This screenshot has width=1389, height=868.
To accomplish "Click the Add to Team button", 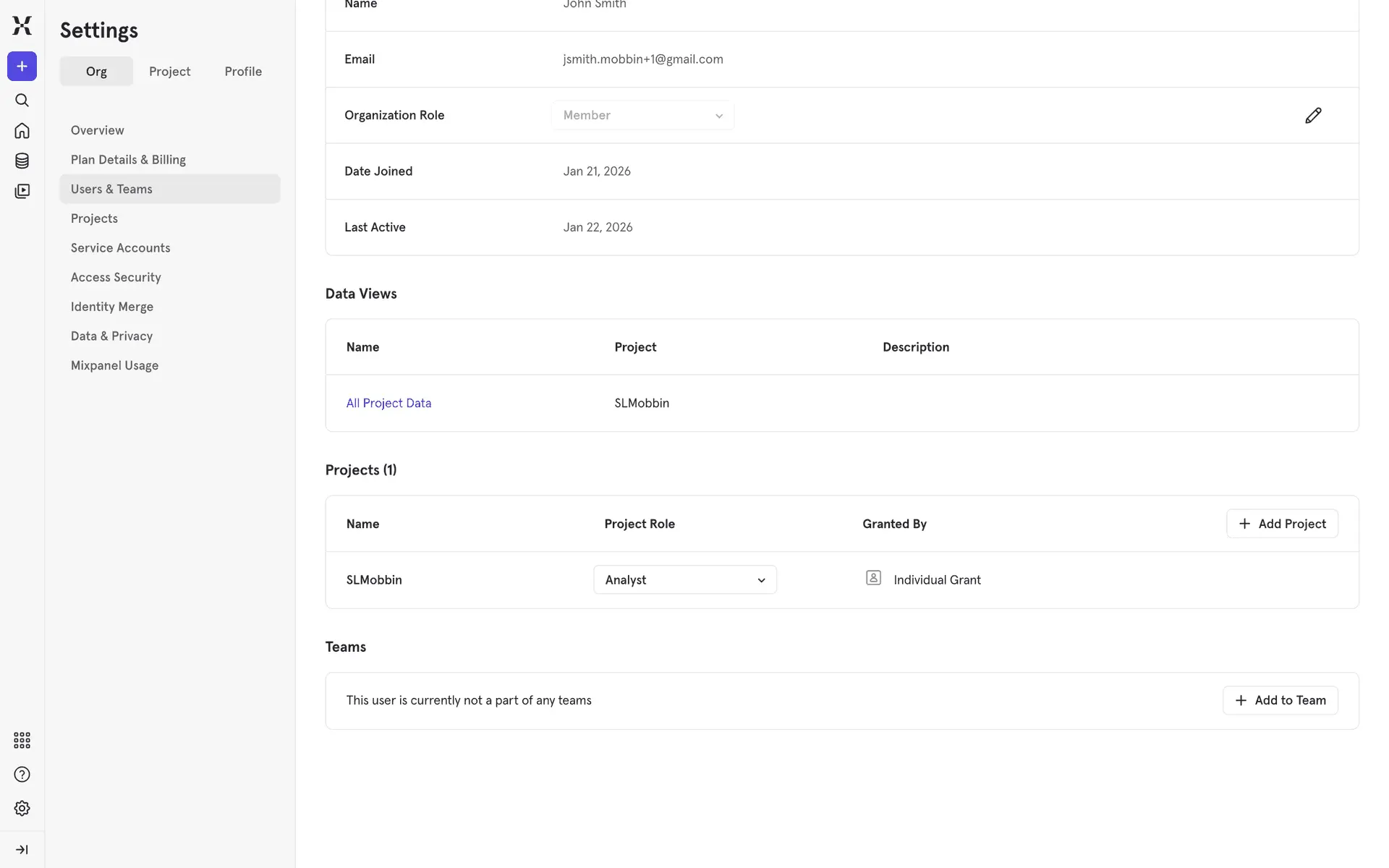I will pyautogui.click(x=1280, y=700).
